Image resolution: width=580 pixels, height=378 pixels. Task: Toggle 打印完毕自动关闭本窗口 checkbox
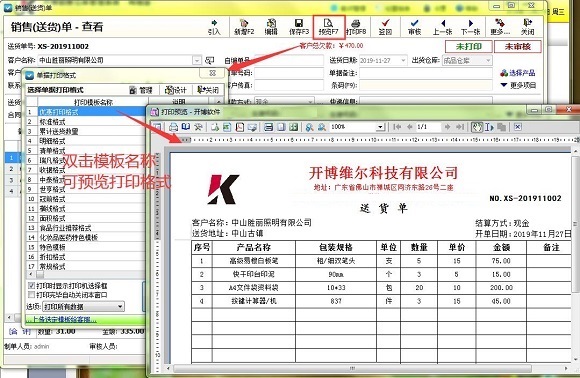point(32,295)
